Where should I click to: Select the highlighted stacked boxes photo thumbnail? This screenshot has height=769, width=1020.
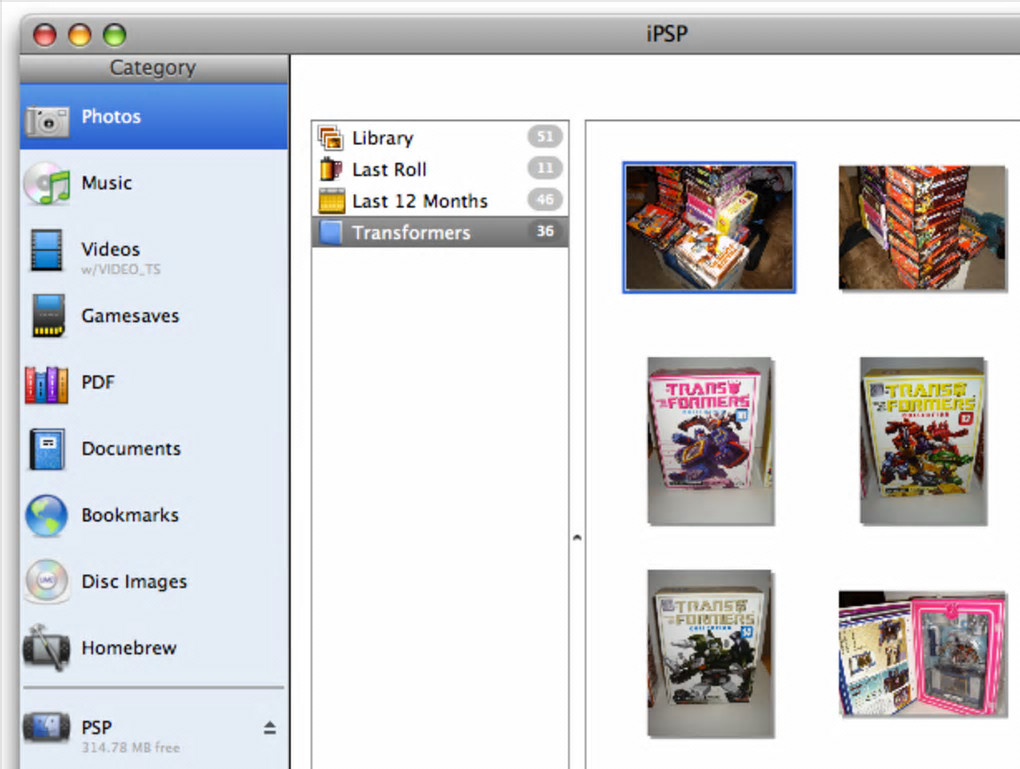[x=709, y=228]
